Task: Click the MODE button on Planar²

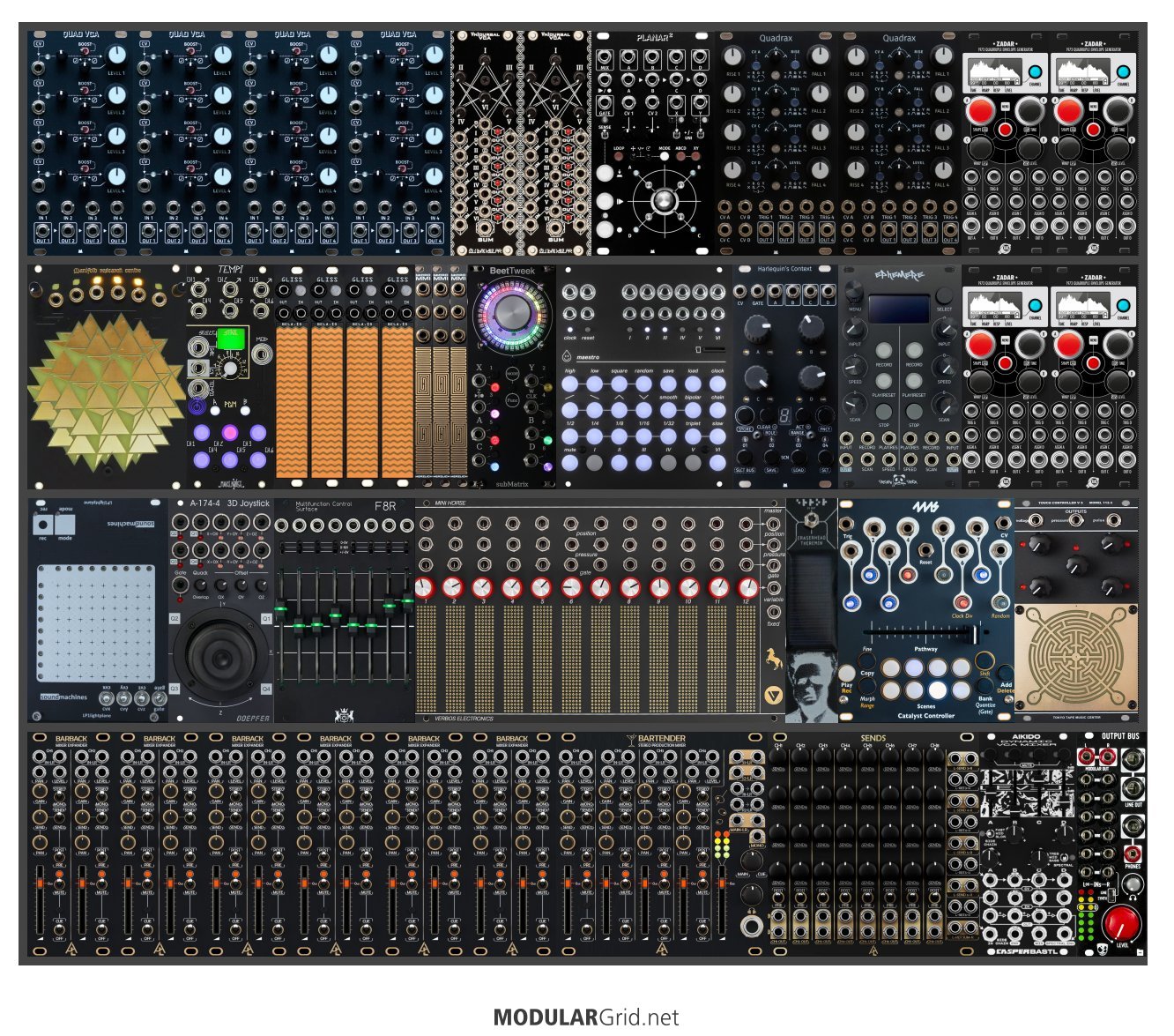Action: pyautogui.click(x=665, y=156)
